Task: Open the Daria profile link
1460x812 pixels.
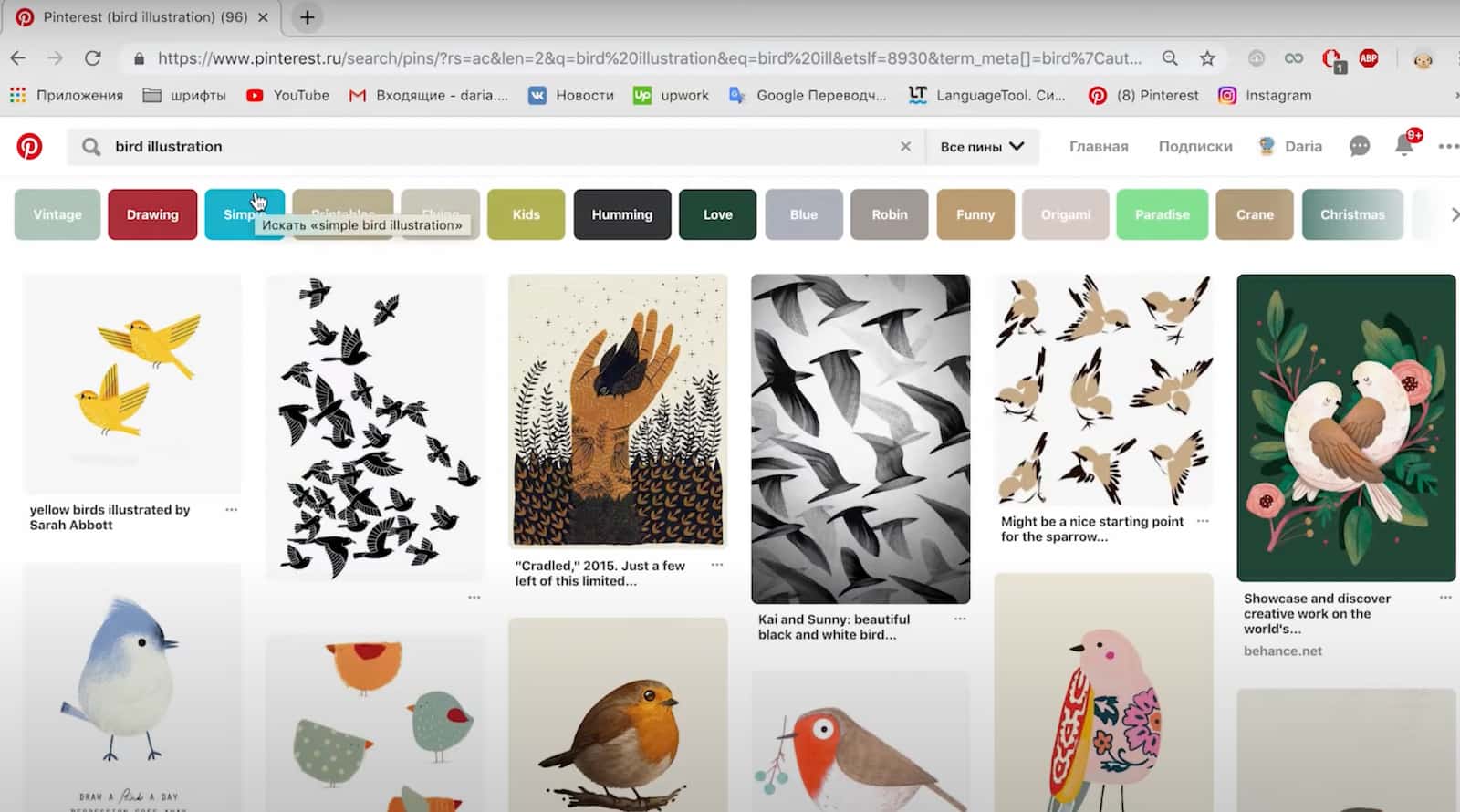Action: tap(1290, 146)
